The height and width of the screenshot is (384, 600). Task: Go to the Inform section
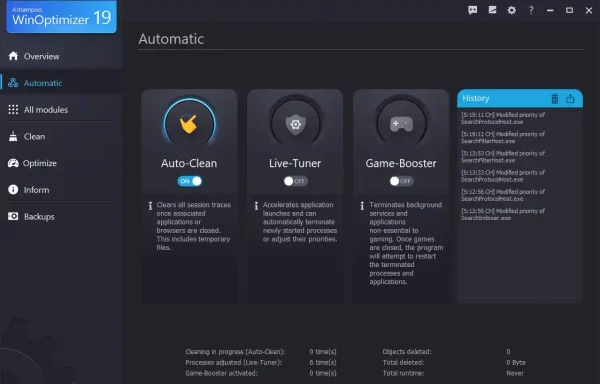pos(61,190)
